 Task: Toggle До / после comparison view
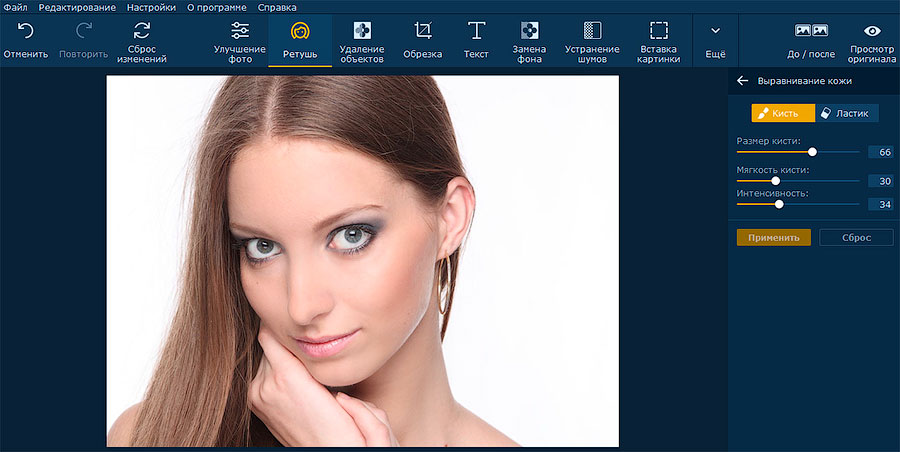point(810,40)
